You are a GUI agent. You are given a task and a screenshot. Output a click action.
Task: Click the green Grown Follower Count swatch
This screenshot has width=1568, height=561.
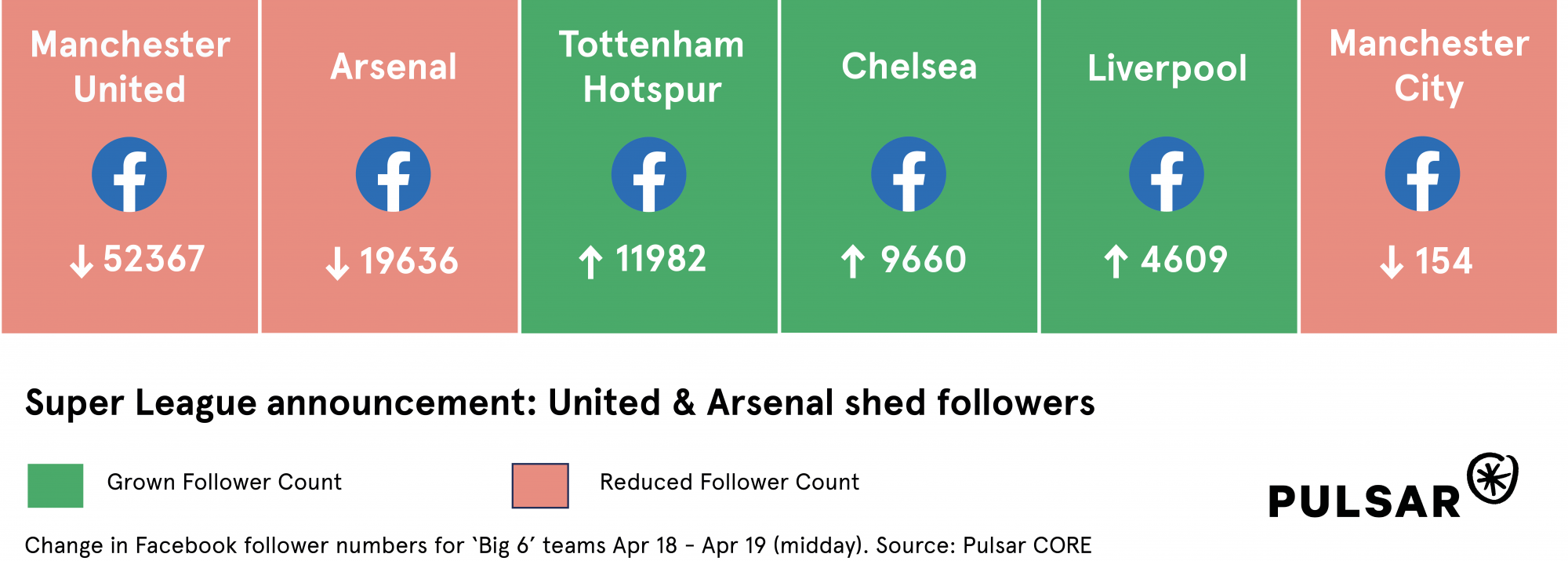56,486
